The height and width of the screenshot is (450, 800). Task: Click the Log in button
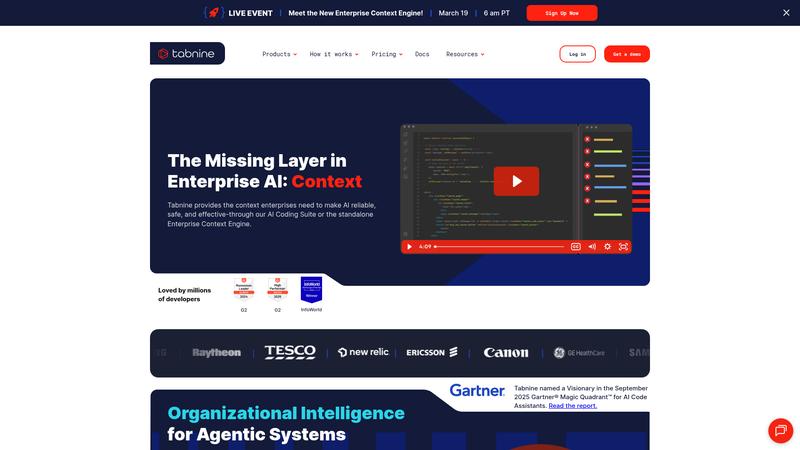[577, 54]
